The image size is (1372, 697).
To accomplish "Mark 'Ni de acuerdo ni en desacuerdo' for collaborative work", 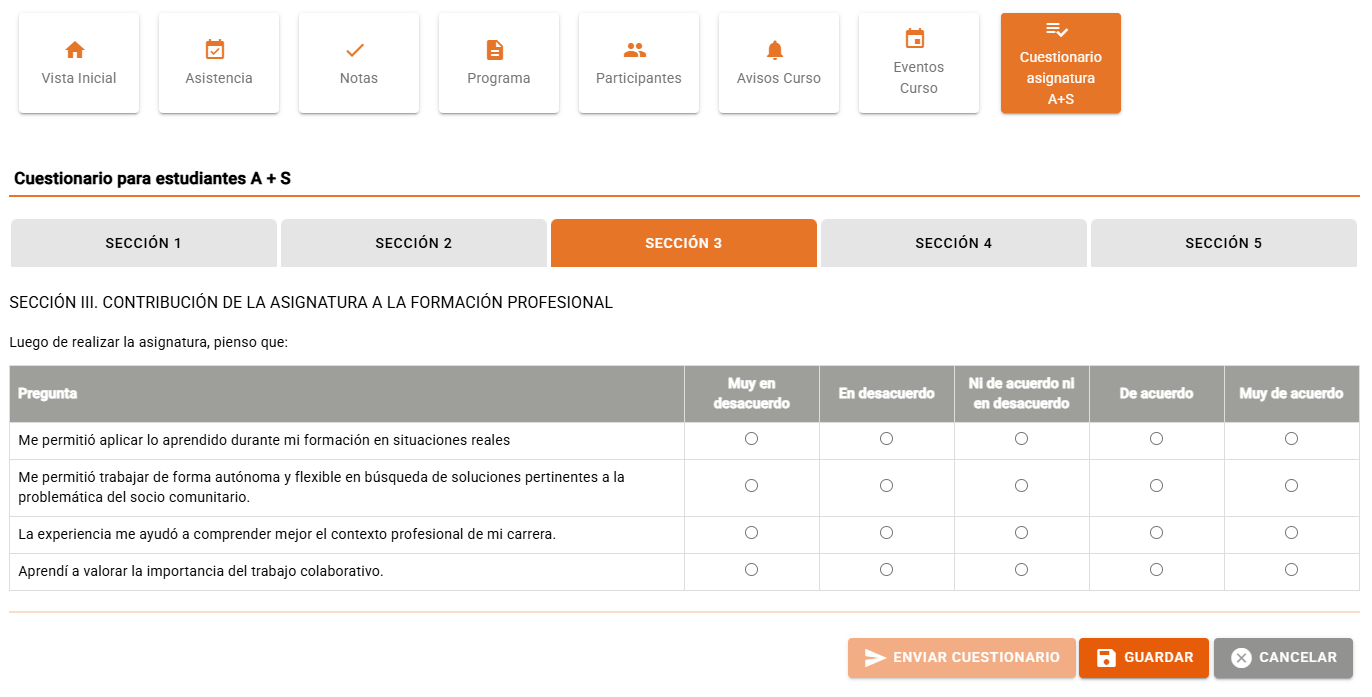I will 1021,570.
